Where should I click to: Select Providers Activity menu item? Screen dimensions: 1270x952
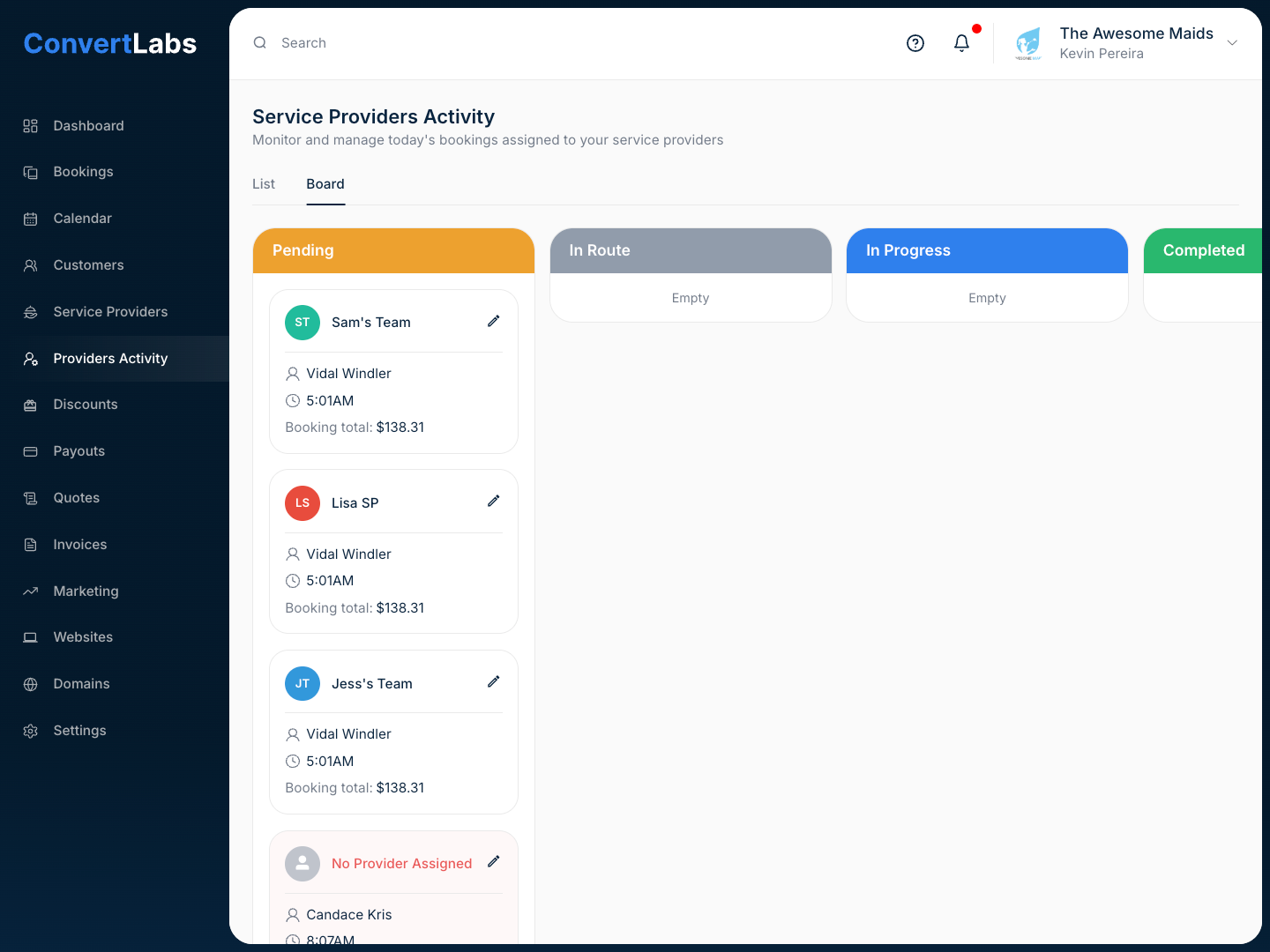point(115,359)
